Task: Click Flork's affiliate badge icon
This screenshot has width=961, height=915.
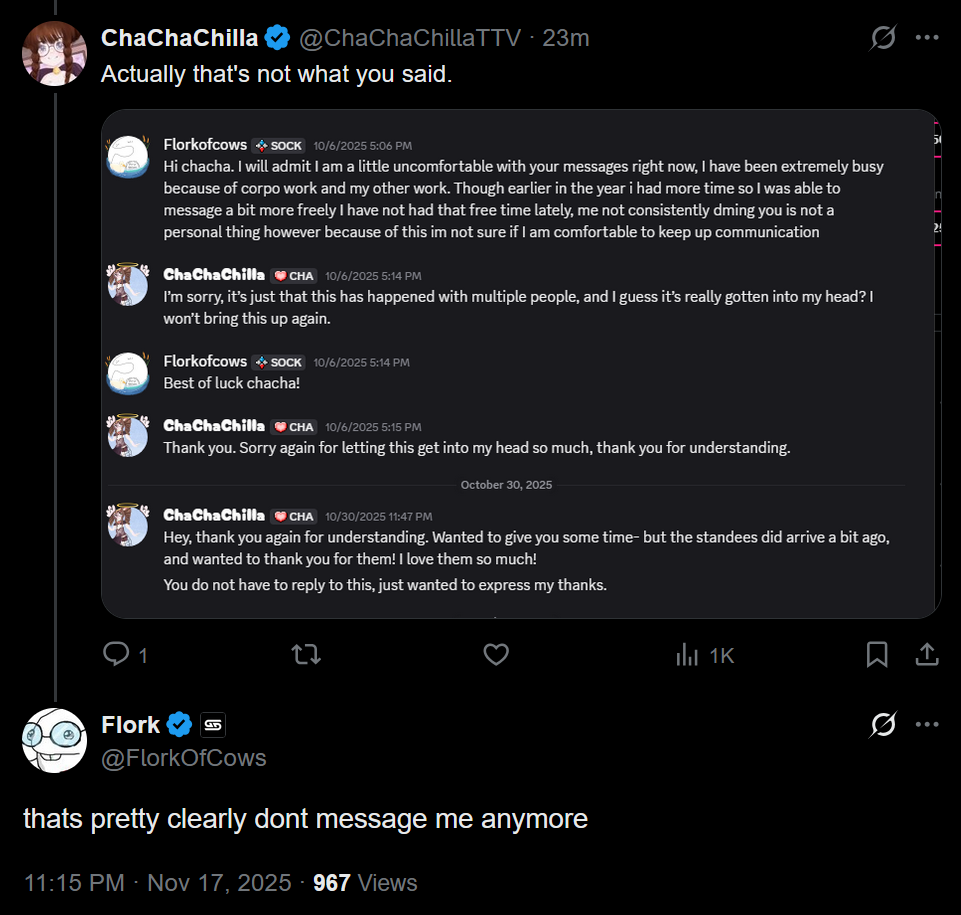Action: (x=213, y=724)
